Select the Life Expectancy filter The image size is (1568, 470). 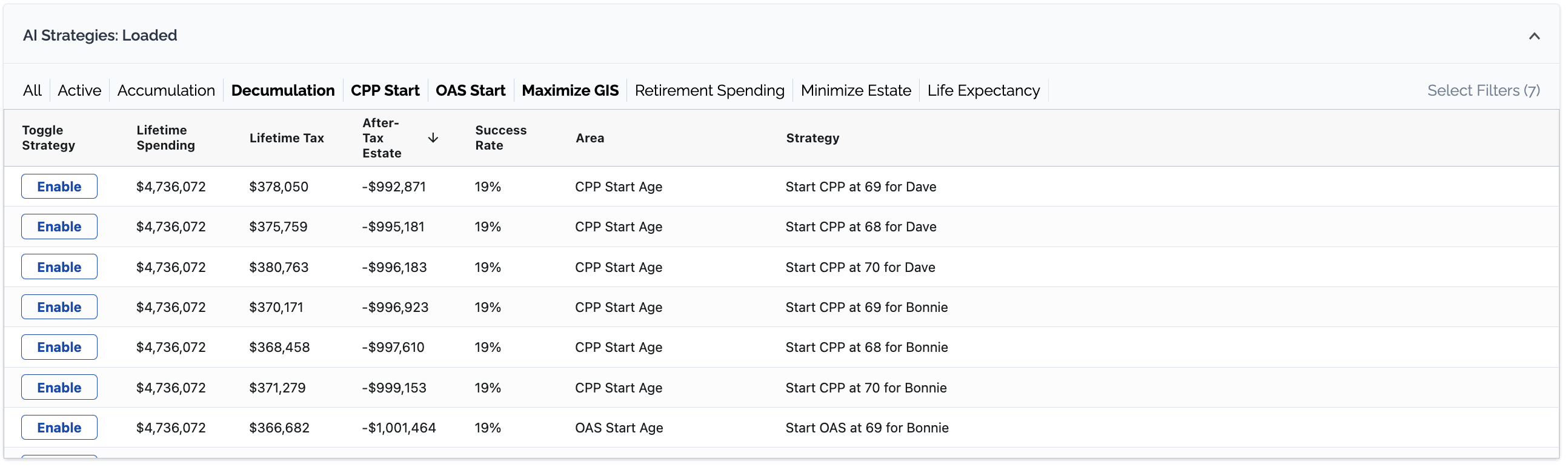(983, 90)
